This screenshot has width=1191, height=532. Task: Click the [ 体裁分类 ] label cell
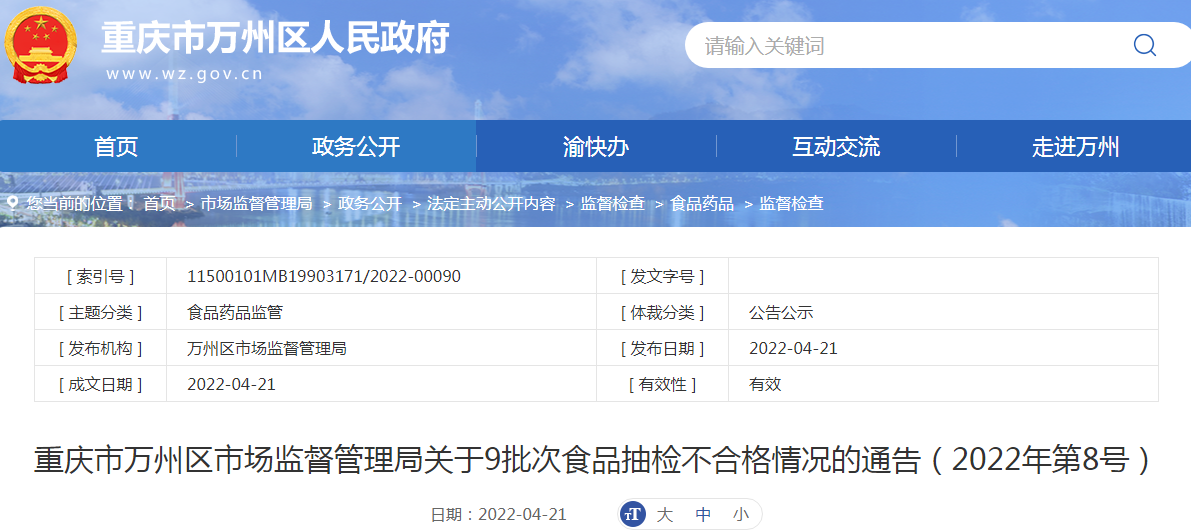[662, 312]
